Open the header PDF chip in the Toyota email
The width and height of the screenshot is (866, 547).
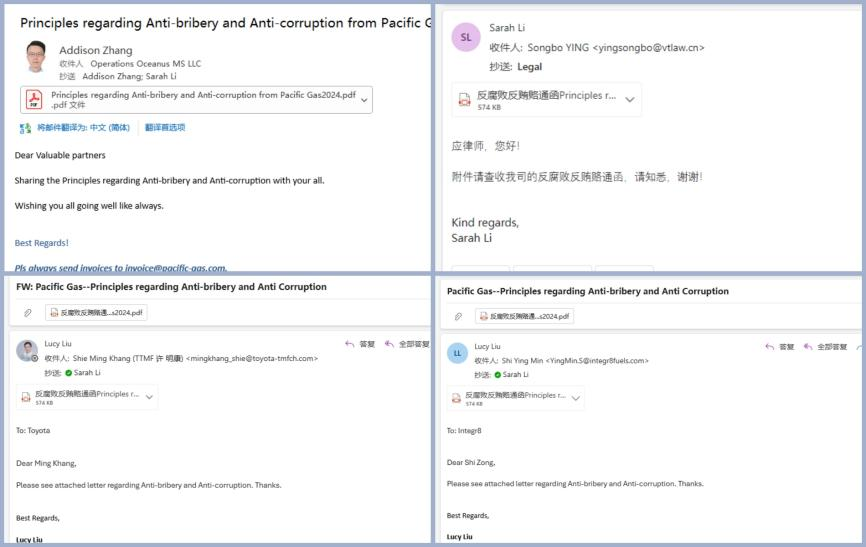97,313
